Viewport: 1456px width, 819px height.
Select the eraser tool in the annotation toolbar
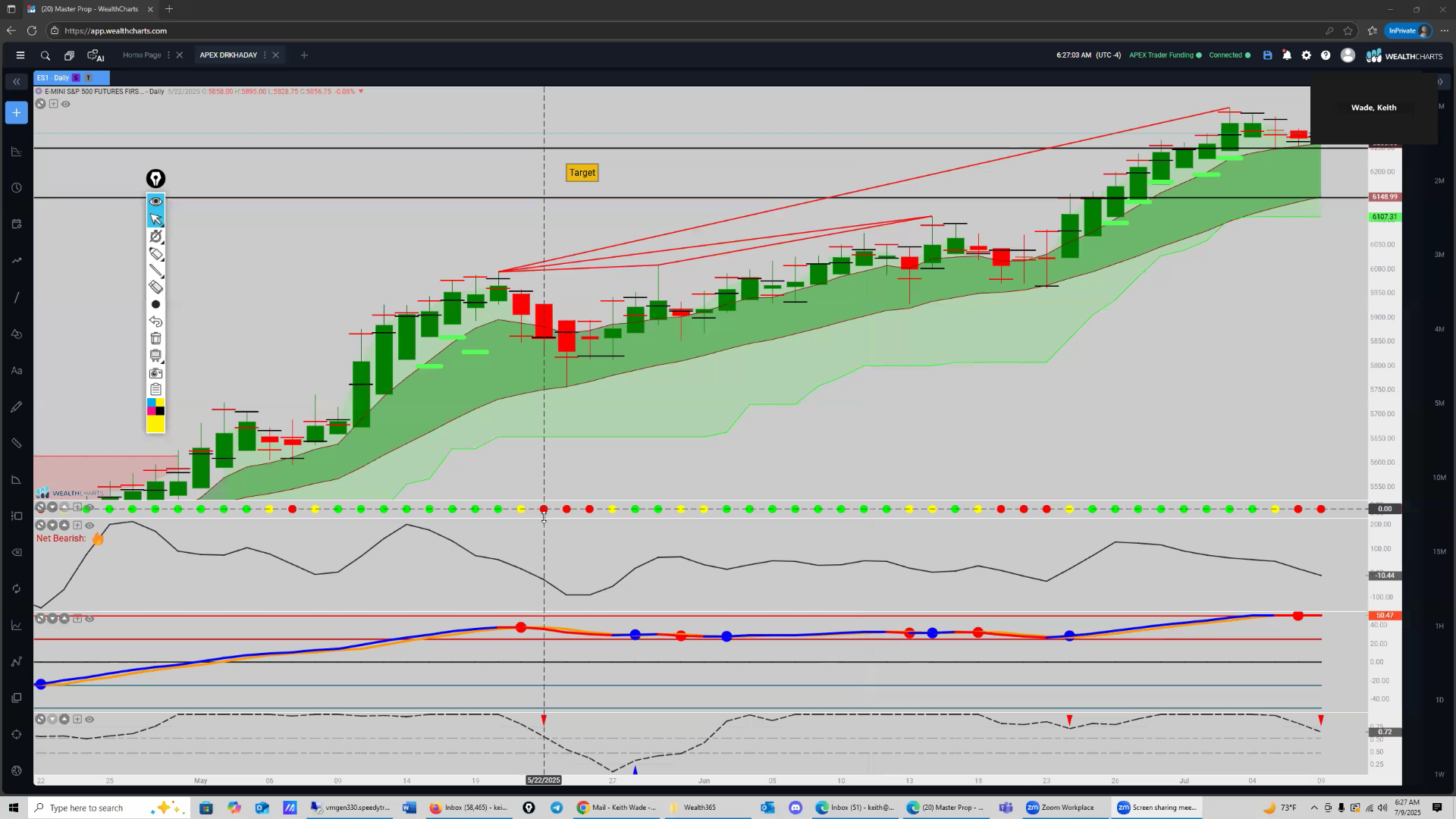click(x=155, y=287)
